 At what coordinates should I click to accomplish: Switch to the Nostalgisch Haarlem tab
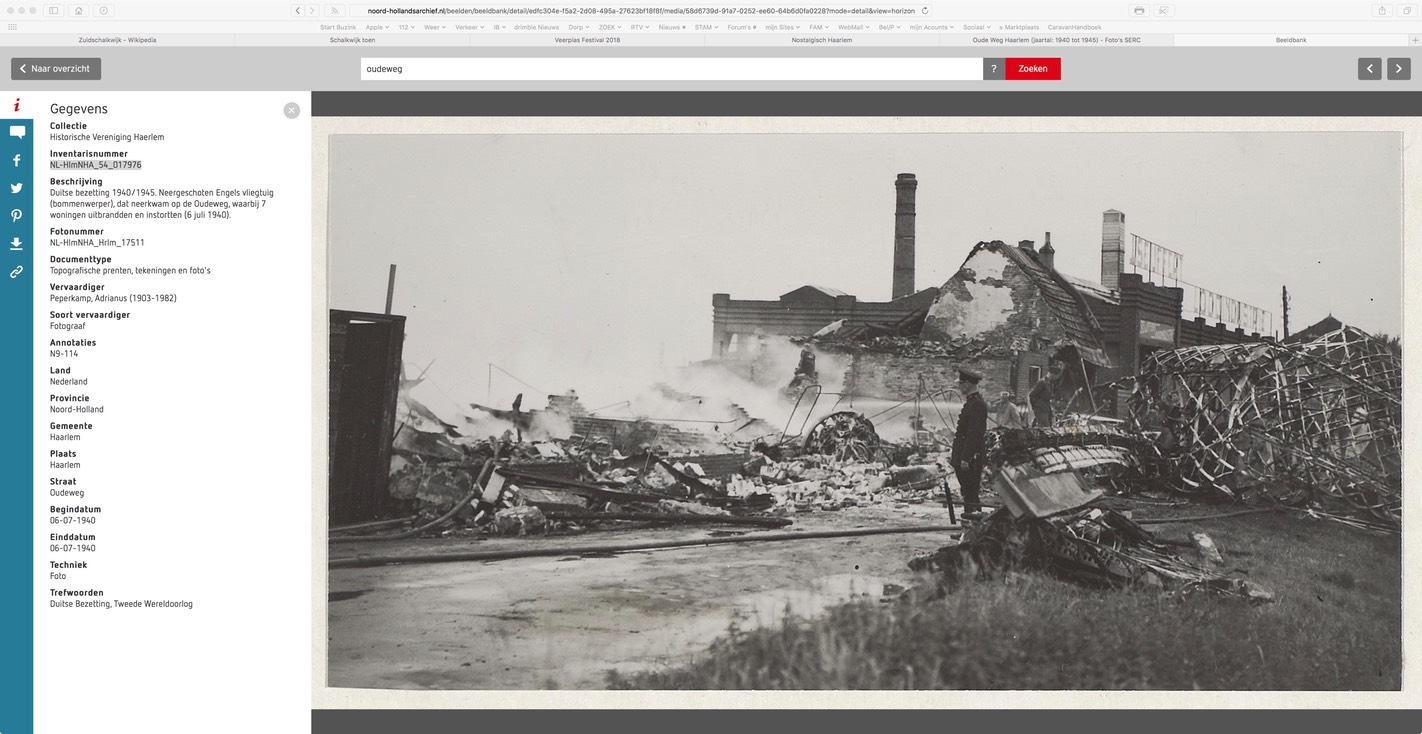(x=821, y=40)
